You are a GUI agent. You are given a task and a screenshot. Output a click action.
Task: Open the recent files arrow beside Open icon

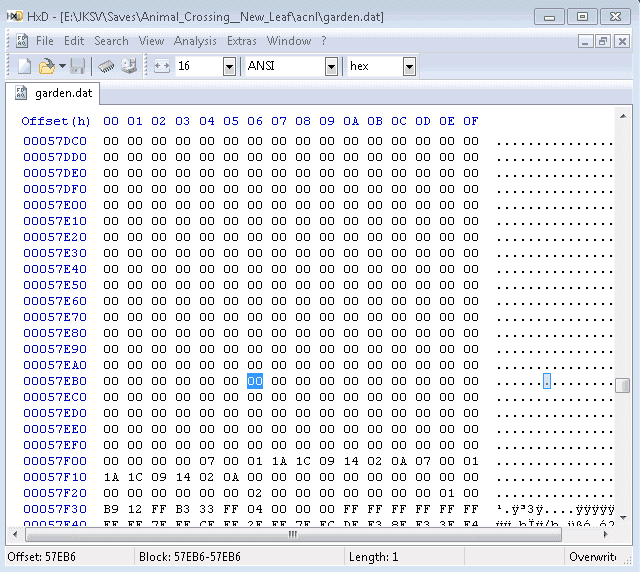click(62, 66)
